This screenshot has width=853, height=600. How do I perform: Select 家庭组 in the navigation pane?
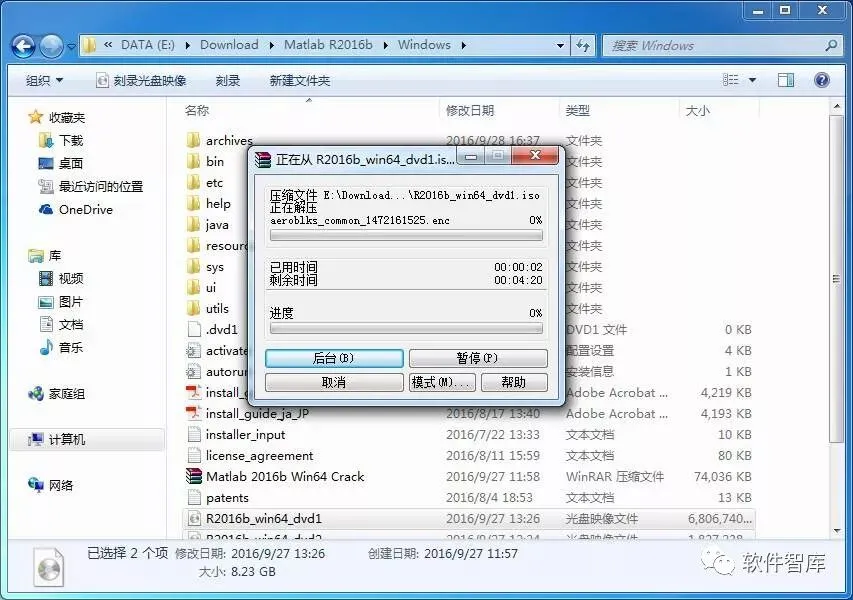(x=57, y=394)
